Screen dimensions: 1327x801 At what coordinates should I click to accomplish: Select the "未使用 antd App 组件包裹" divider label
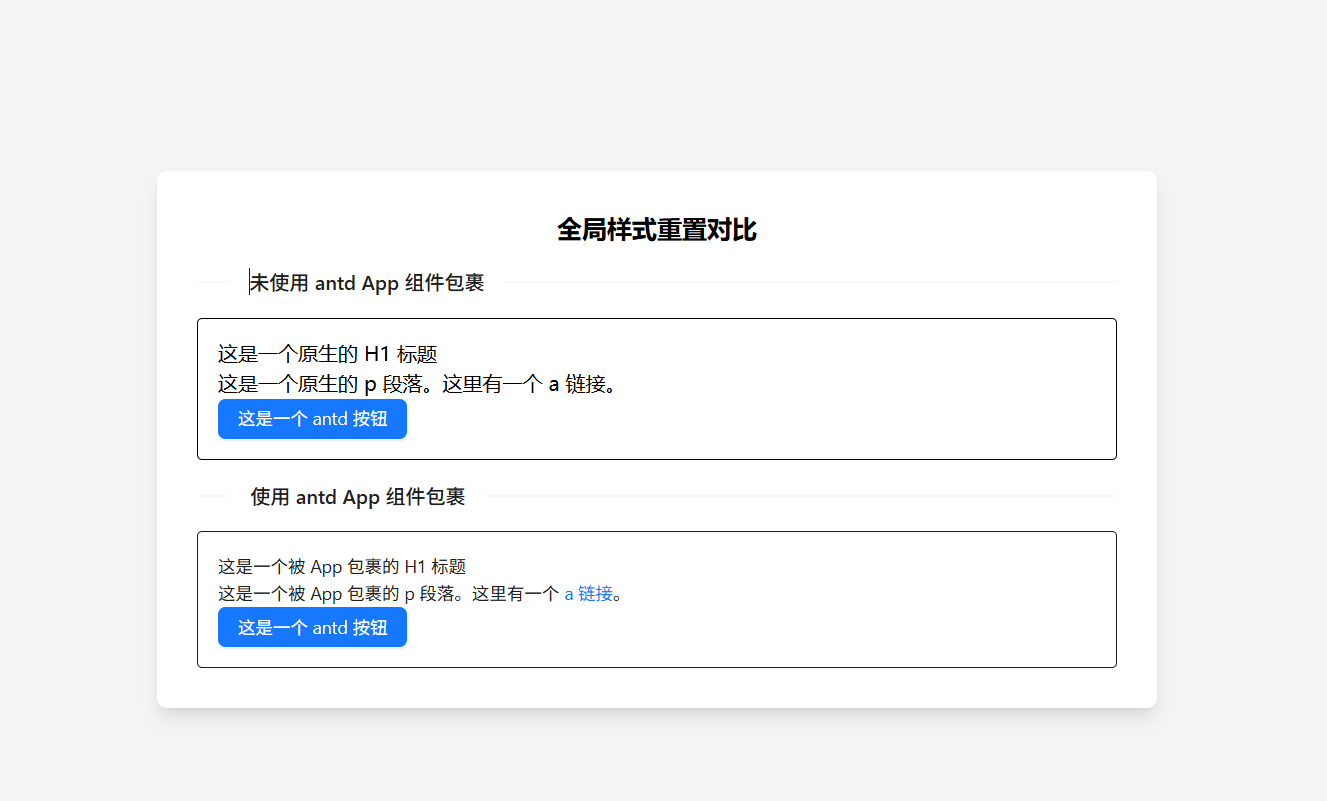pyautogui.click(x=366, y=283)
